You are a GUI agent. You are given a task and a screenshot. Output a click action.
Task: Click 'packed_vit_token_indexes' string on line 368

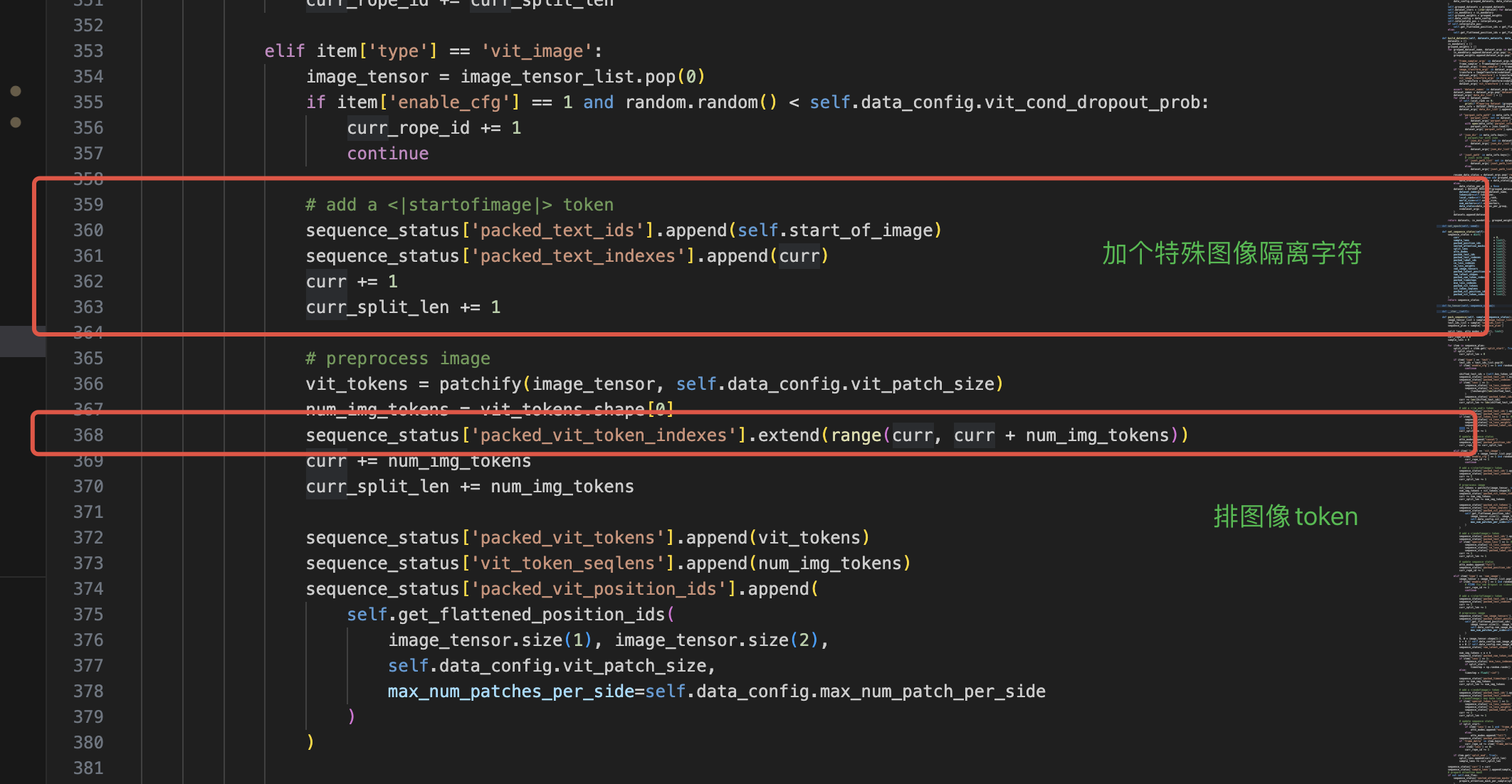tap(603, 435)
